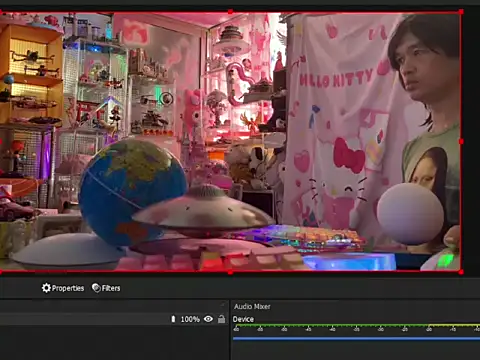
Task: Click the battery icon beside 100%
Action: (x=173, y=319)
